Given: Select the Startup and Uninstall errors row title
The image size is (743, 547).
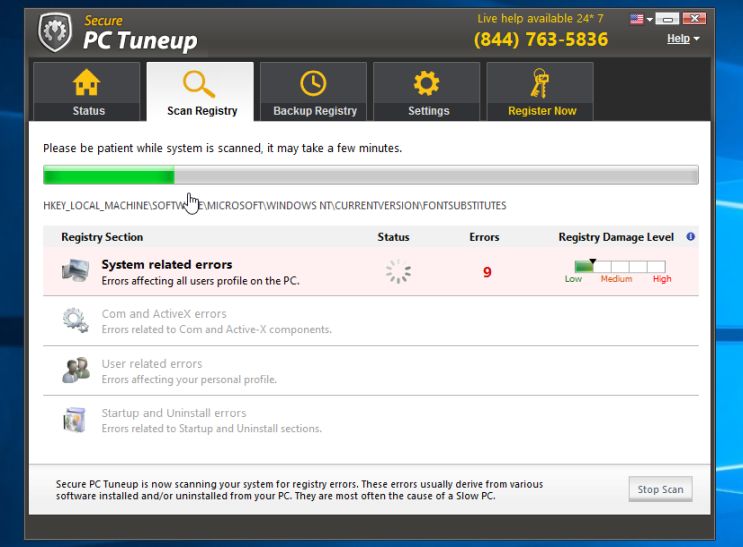Looking at the screenshot, I should pyautogui.click(x=174, y=413).
